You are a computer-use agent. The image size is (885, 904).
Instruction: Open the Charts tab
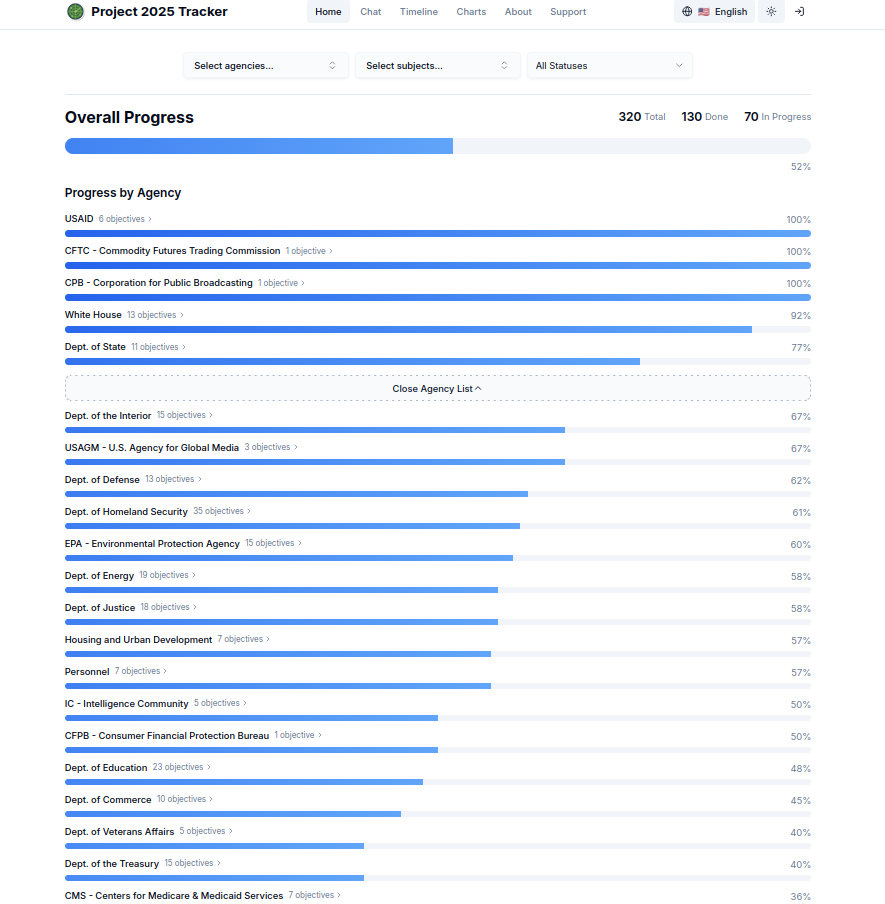[x=471, y=12]
